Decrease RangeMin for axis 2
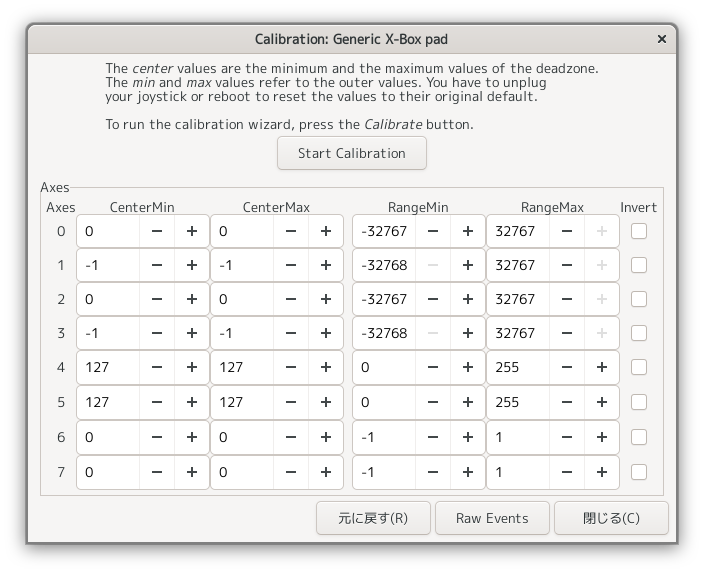The width and height of the screenshot is (704, 573). pos(432,299)
